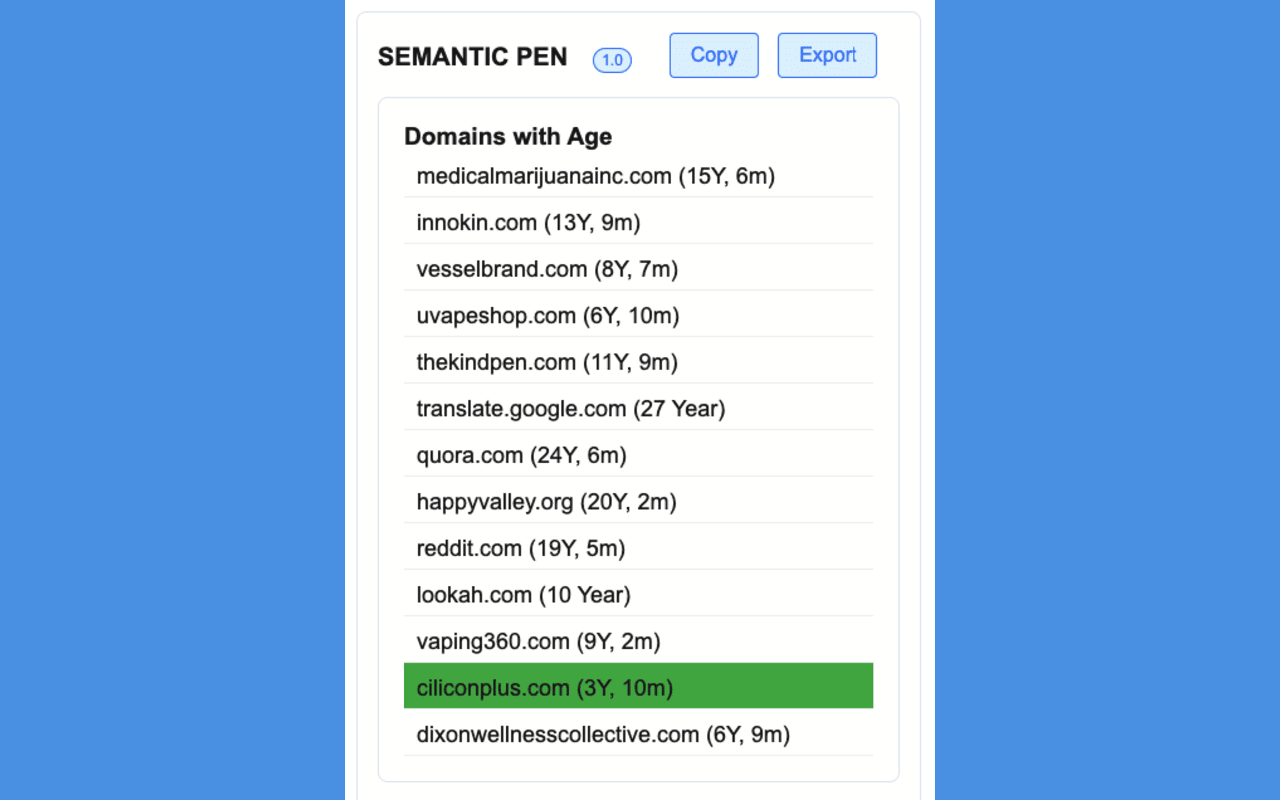Image resolution: width=1280 pixels, height=800 pixels.
Task: Pick the quora.com domain row
Action: pos(521,455)
